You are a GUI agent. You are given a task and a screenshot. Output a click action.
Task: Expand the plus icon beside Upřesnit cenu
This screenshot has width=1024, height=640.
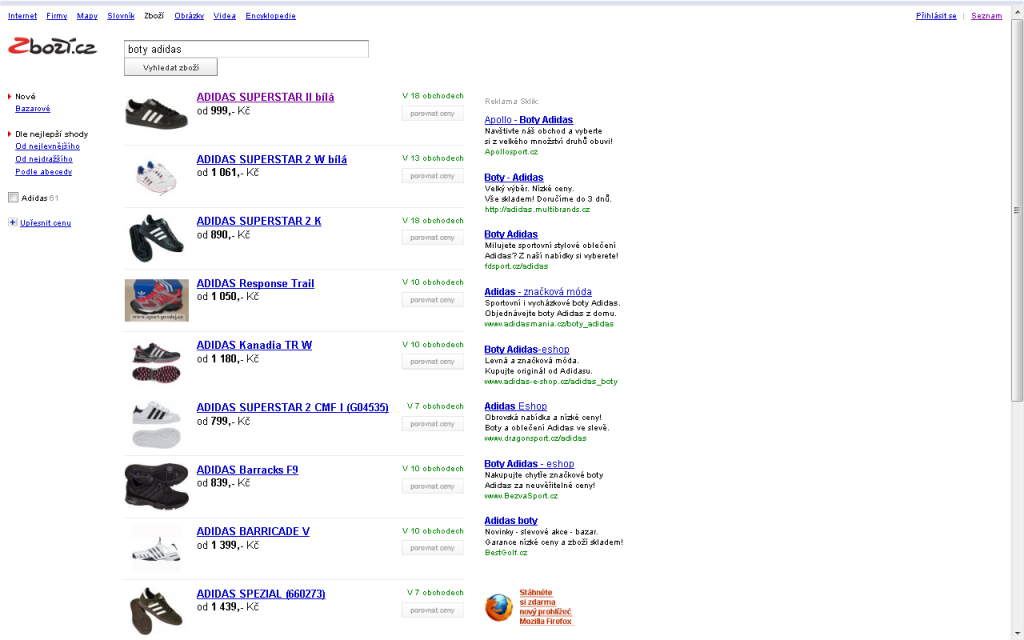tap(12, 223)
